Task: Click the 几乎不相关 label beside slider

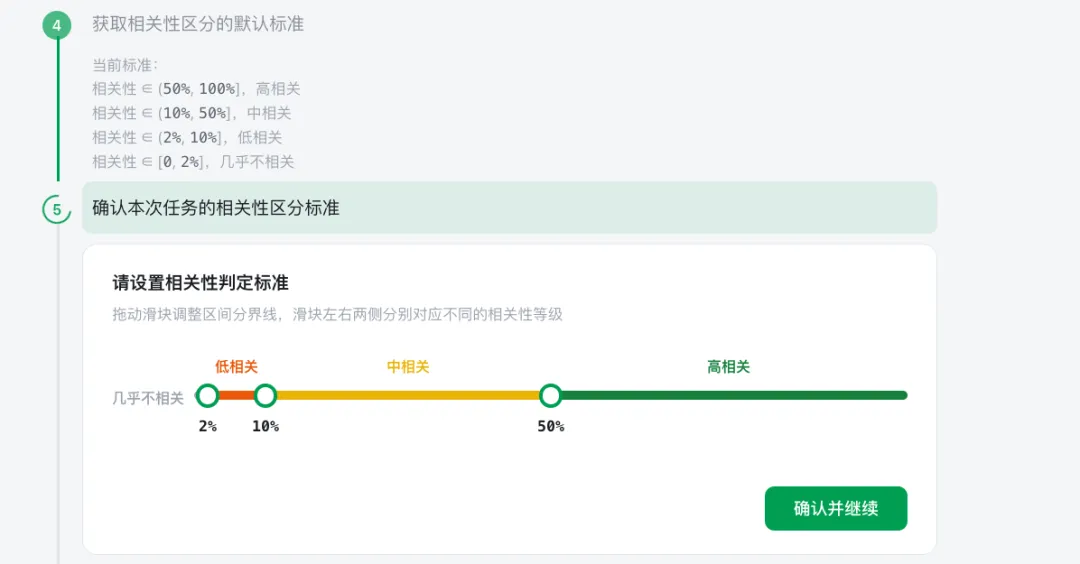Action: pos(148,398)
